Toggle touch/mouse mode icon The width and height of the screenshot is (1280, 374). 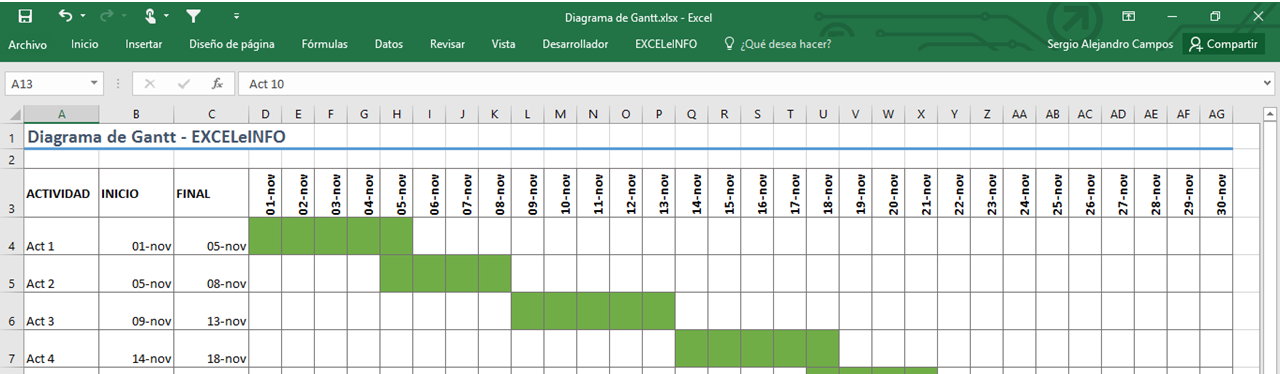click(150, 16)
